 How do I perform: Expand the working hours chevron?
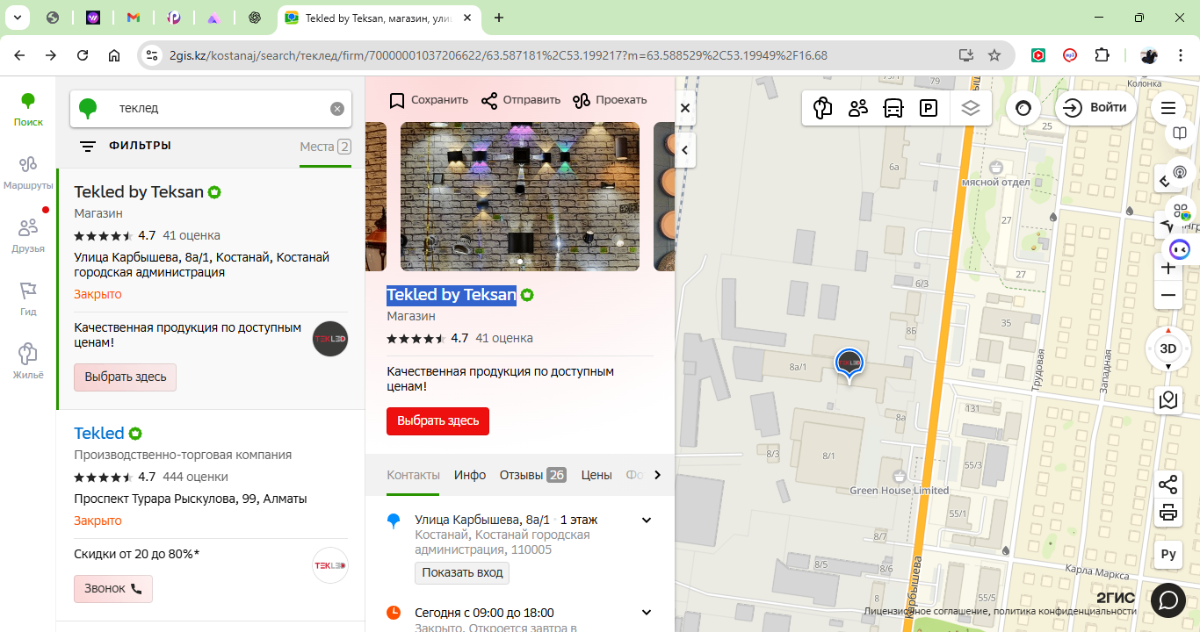pos(646,612)
